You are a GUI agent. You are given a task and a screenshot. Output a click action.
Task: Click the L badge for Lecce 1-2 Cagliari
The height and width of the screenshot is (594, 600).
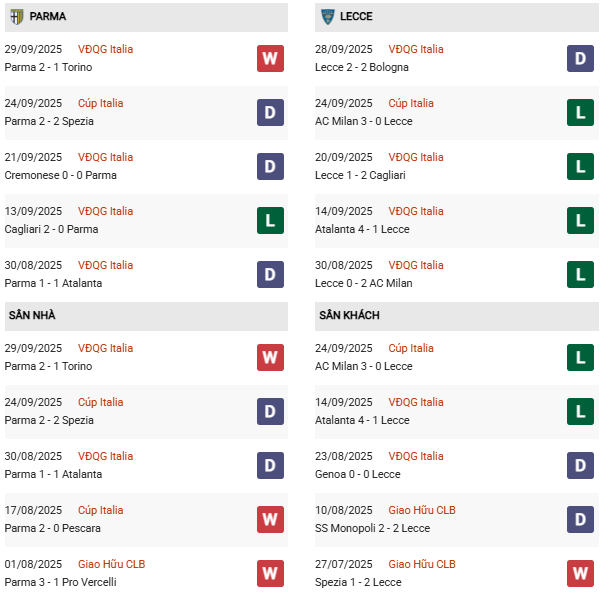pyautogui.click(x=580, y=166)
